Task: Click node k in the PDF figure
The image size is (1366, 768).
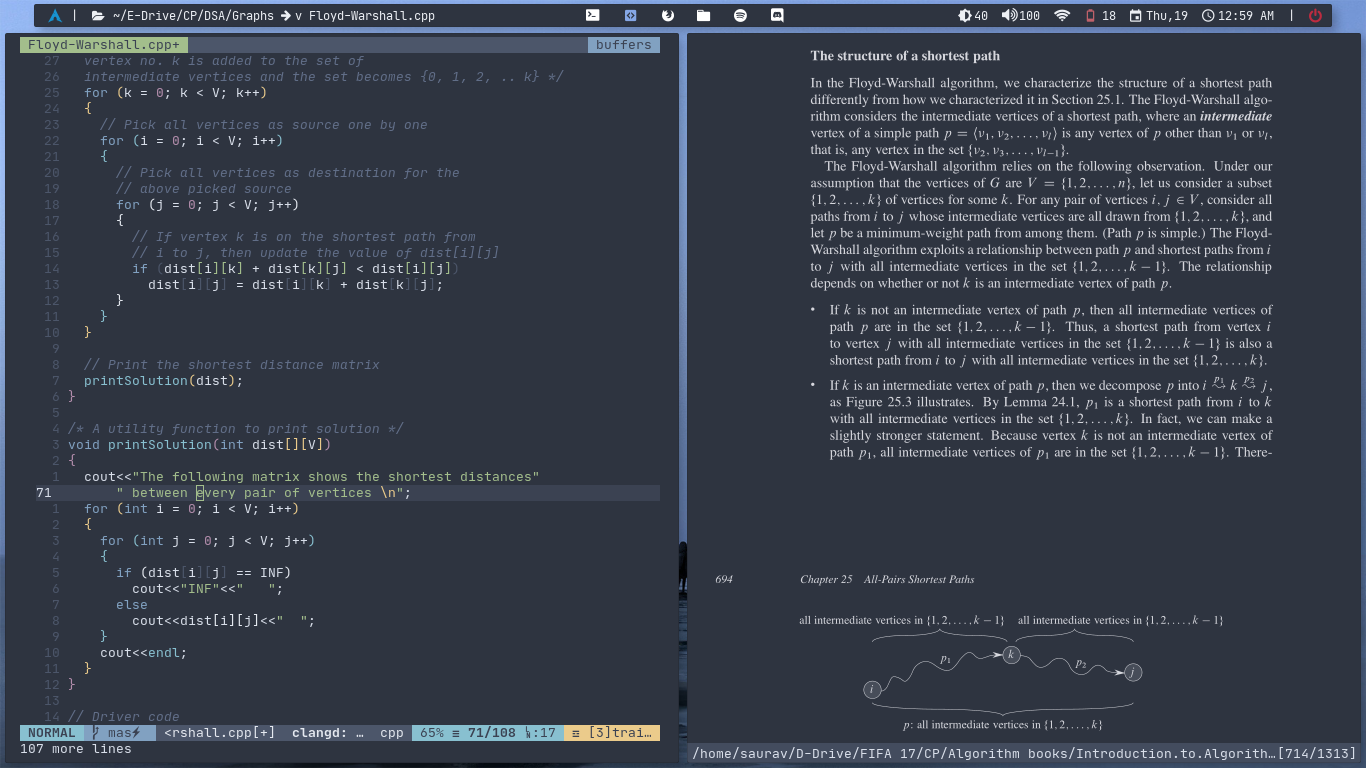Action: coord(1011,655)
